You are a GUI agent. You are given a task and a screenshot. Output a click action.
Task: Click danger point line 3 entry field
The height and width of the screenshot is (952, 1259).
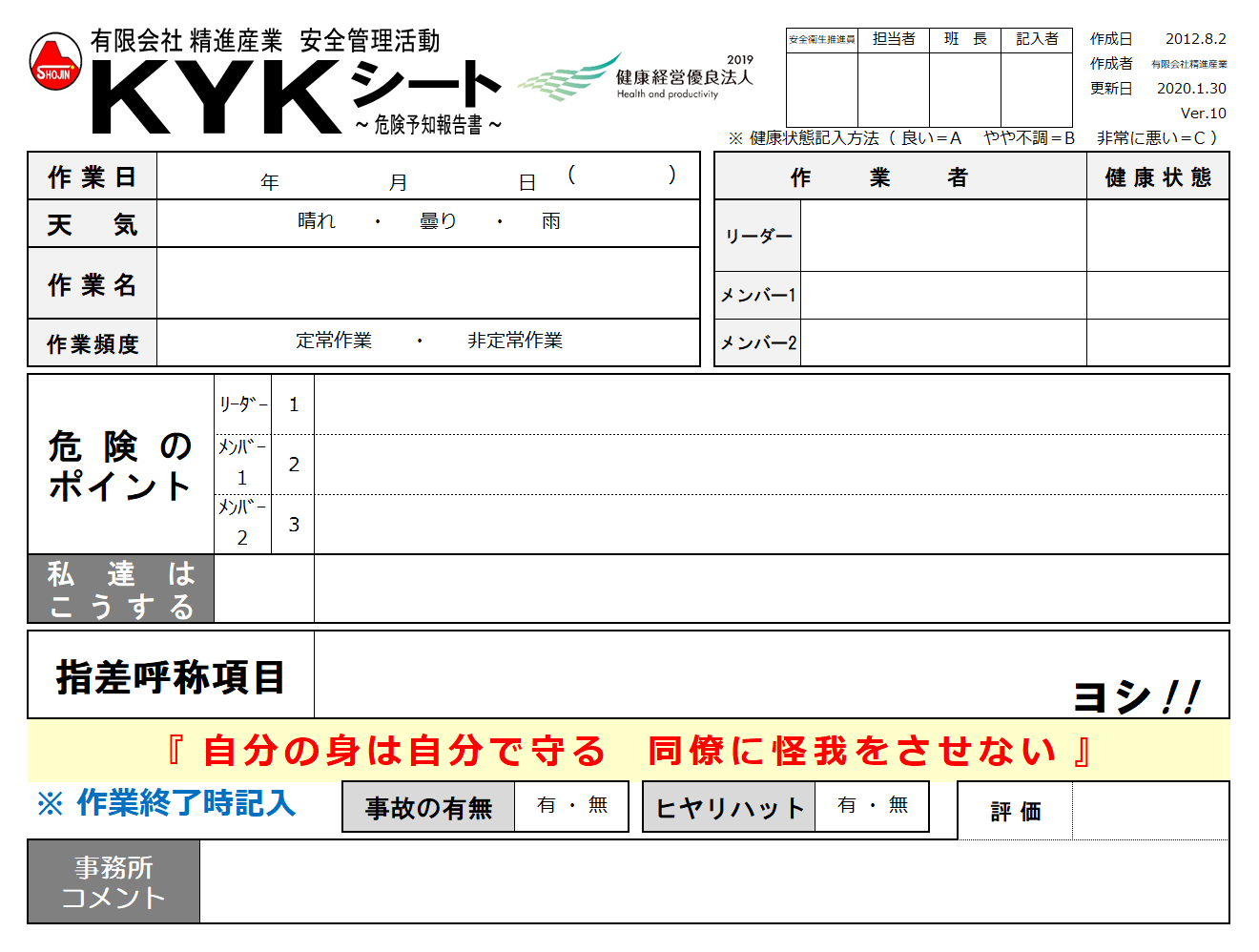[771, 524]
